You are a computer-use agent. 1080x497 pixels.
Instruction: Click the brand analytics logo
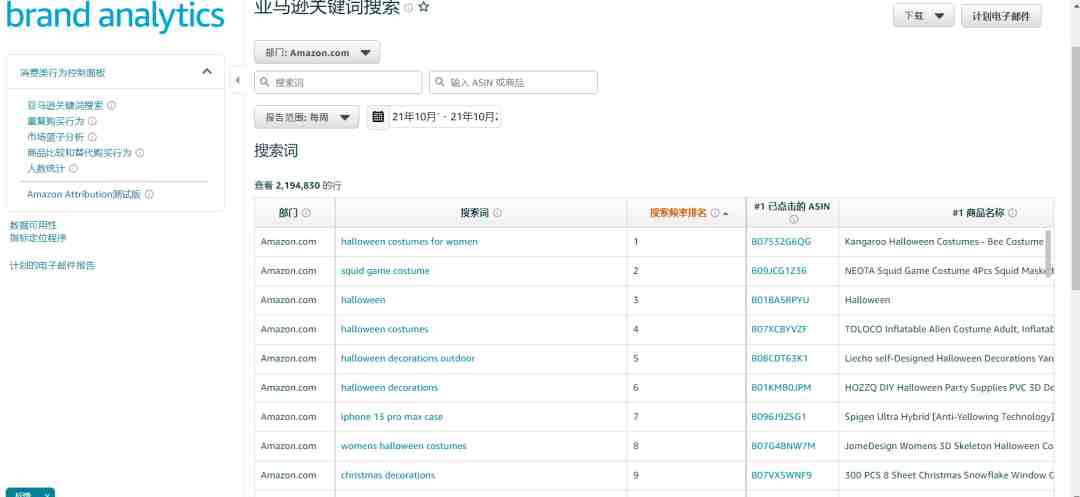click(115, 15)
